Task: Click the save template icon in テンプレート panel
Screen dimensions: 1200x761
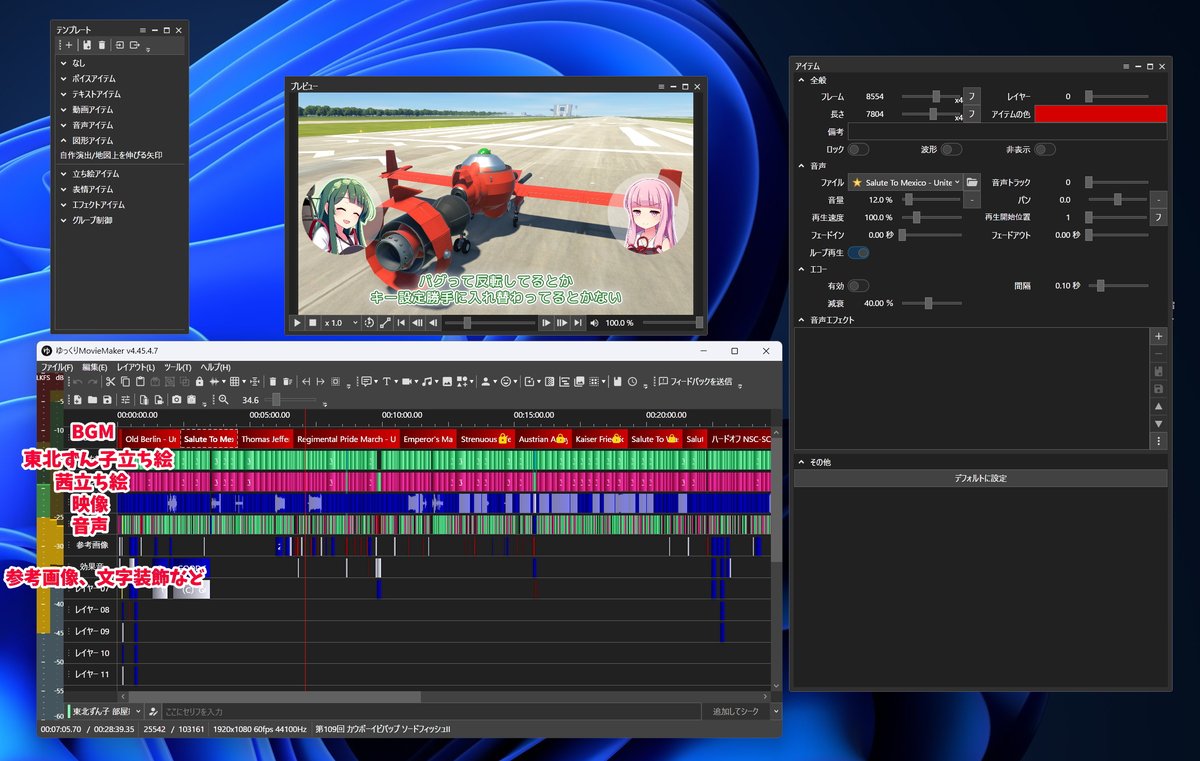Action: [x=87, y=45]
